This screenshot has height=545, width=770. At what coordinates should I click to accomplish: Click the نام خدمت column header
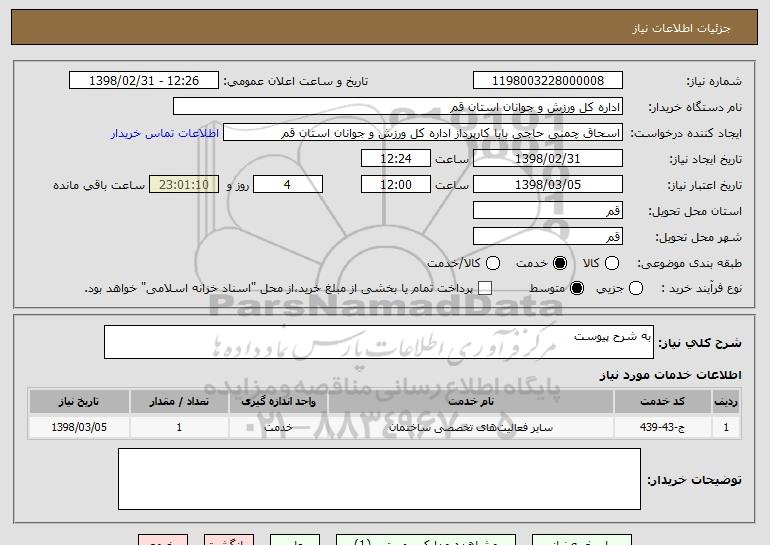pos(470,402)
